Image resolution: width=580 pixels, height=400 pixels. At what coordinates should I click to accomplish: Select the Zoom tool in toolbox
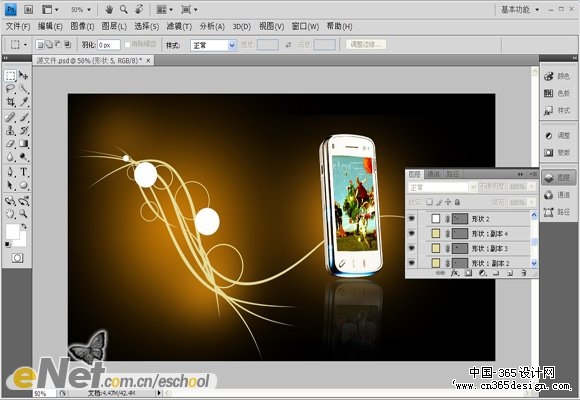(x=24, y=214)
